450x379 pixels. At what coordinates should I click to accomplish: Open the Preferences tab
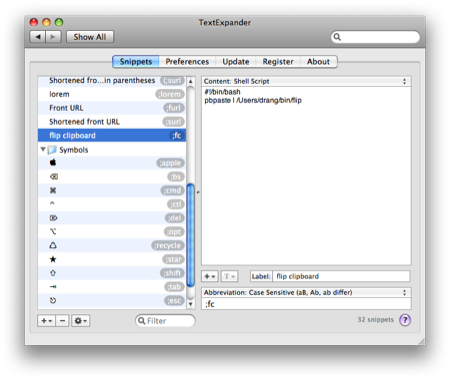(x=187, y=62)
